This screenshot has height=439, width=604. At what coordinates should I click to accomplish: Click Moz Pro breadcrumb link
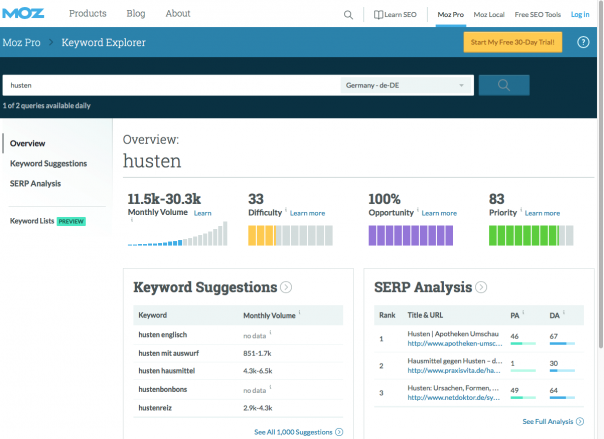22,42
